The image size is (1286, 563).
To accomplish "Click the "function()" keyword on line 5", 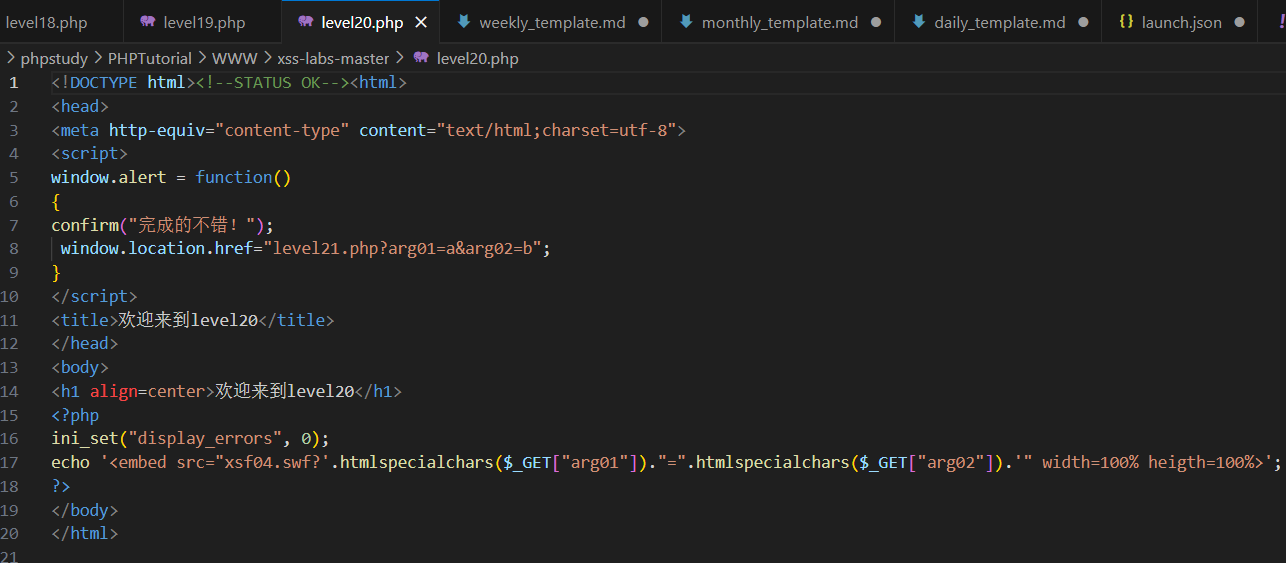I will pos(243,177).
